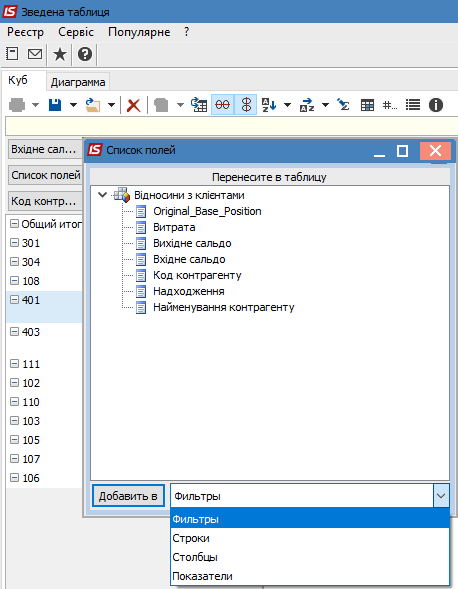Click the Добавить в button

[x=128, y=496]
